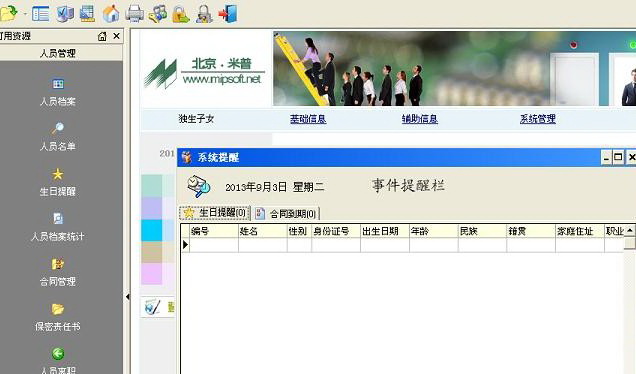Click the purple color block on the left
The image size is (636, 374).
tap(152, 208)
